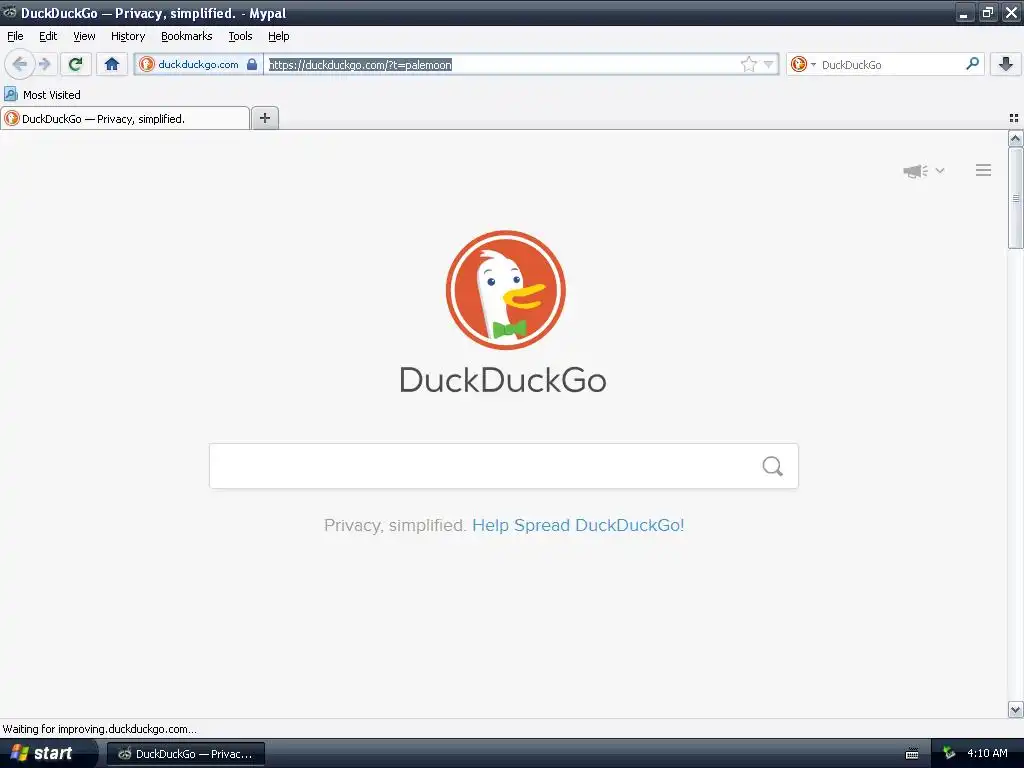This screenshot has width=1024, height=768.
Task: Open the hamburger side menu
Action: (x=984, y=170)
